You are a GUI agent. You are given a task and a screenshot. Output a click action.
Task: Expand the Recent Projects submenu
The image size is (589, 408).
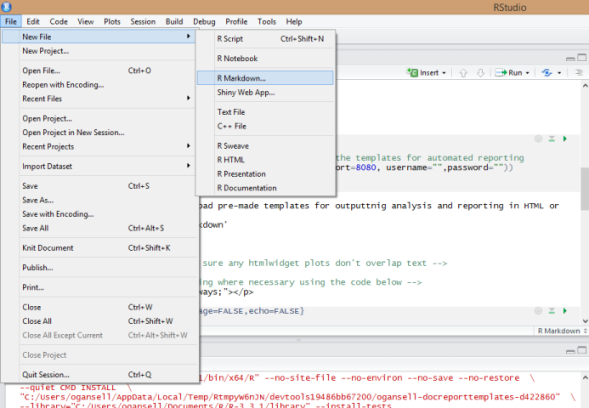tap(98, 147)
